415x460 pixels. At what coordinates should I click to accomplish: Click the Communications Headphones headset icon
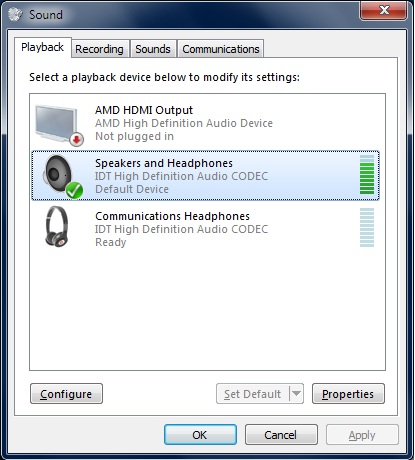pyautogui.click(x=57, y=226)
